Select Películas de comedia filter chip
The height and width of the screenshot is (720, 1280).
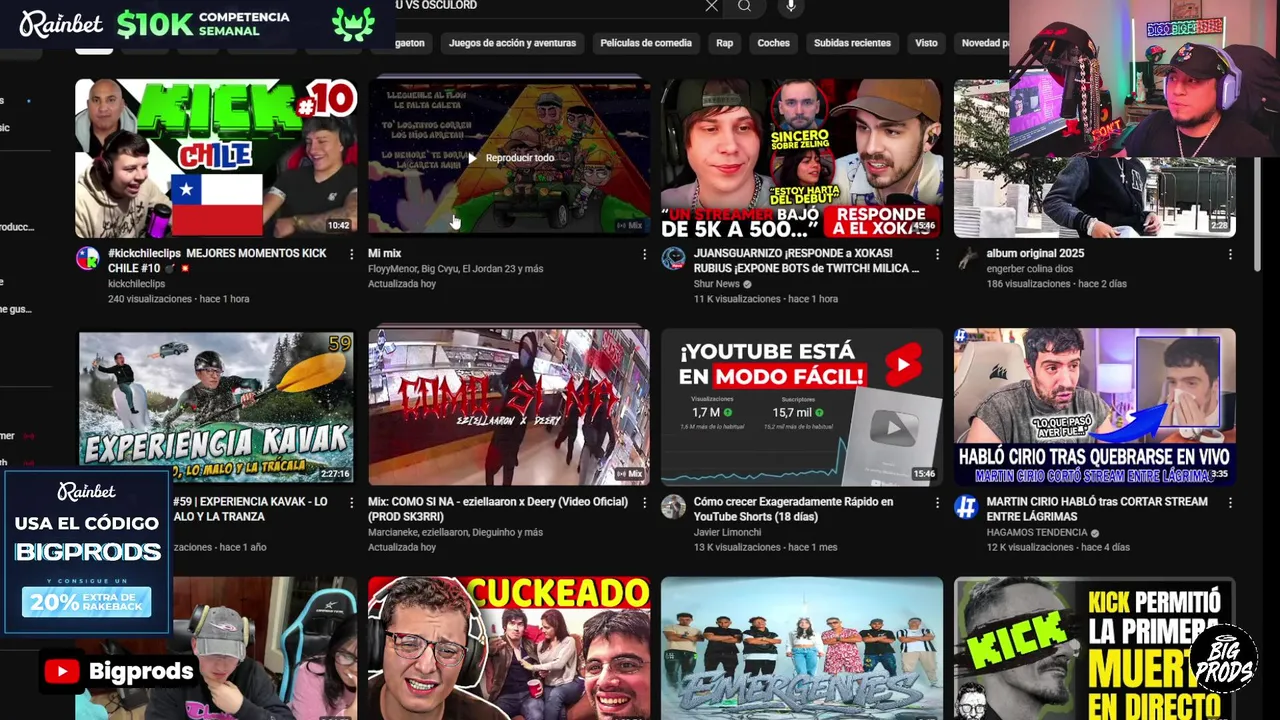646,43
